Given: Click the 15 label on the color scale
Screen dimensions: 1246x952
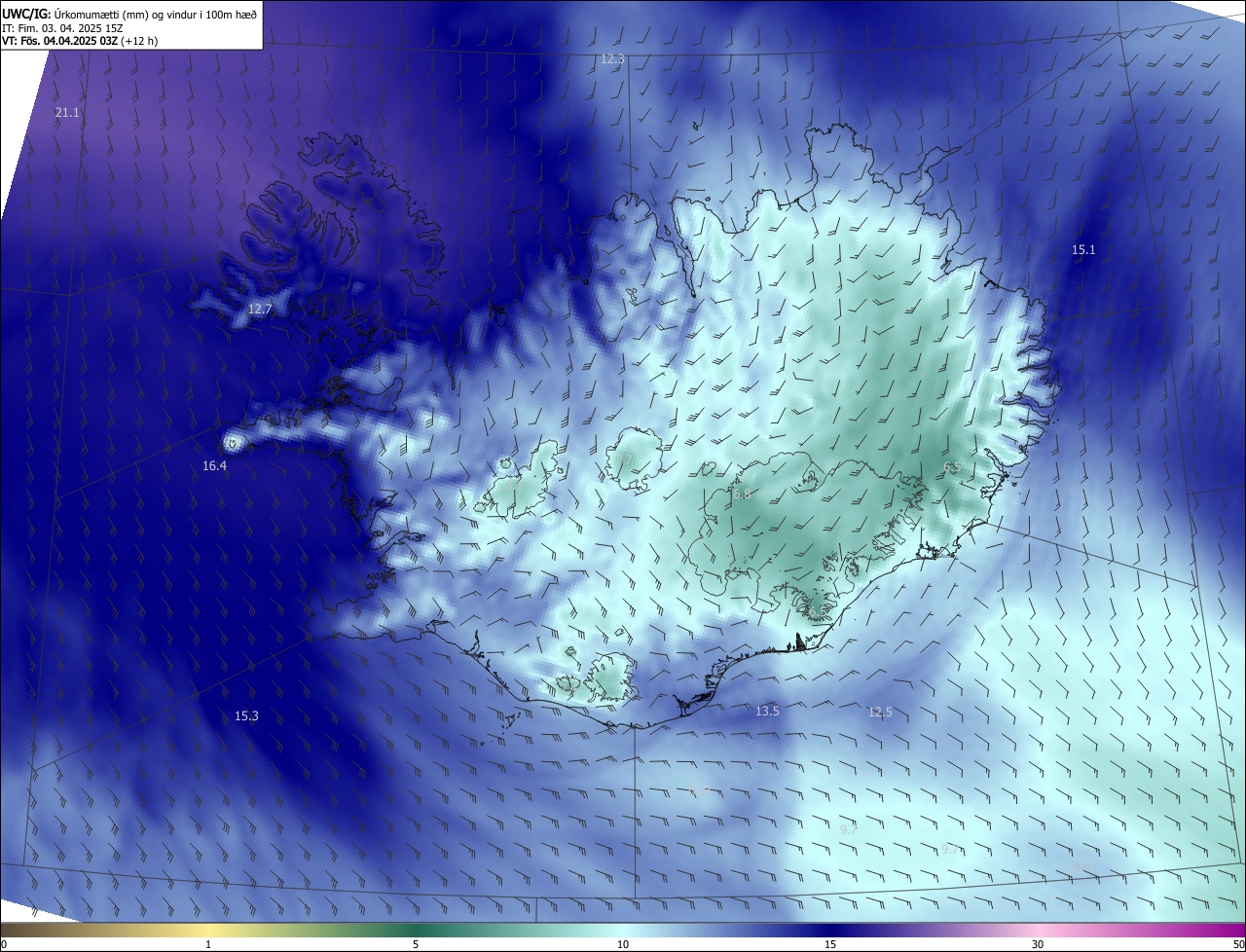Looking at the screenshot, I should tap(830, 944).
